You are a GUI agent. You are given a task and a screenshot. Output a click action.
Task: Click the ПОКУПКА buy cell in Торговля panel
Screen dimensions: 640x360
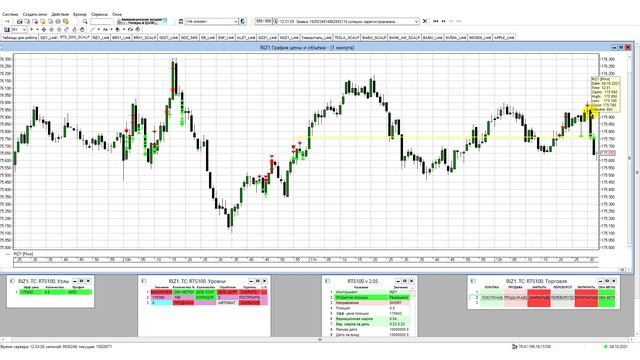tap(491, 298)
